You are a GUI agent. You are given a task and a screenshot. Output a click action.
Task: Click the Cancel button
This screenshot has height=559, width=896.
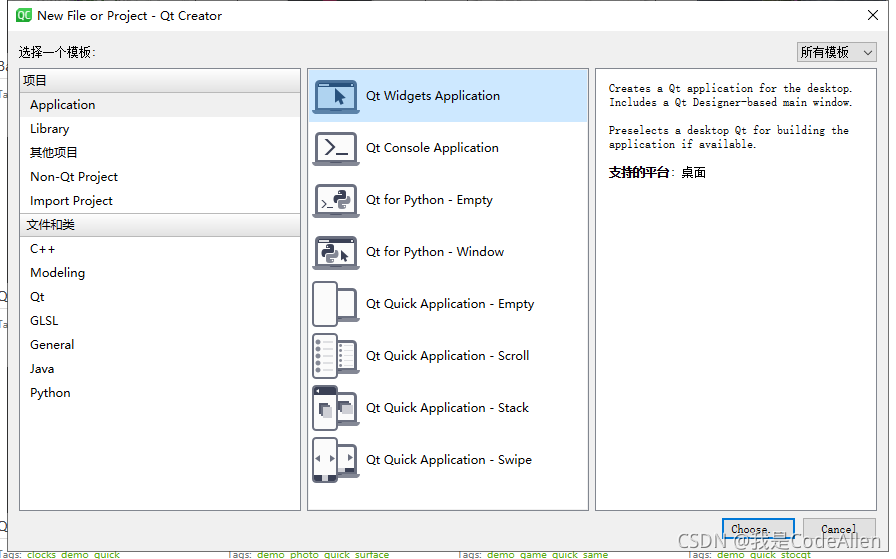(839, 529)
